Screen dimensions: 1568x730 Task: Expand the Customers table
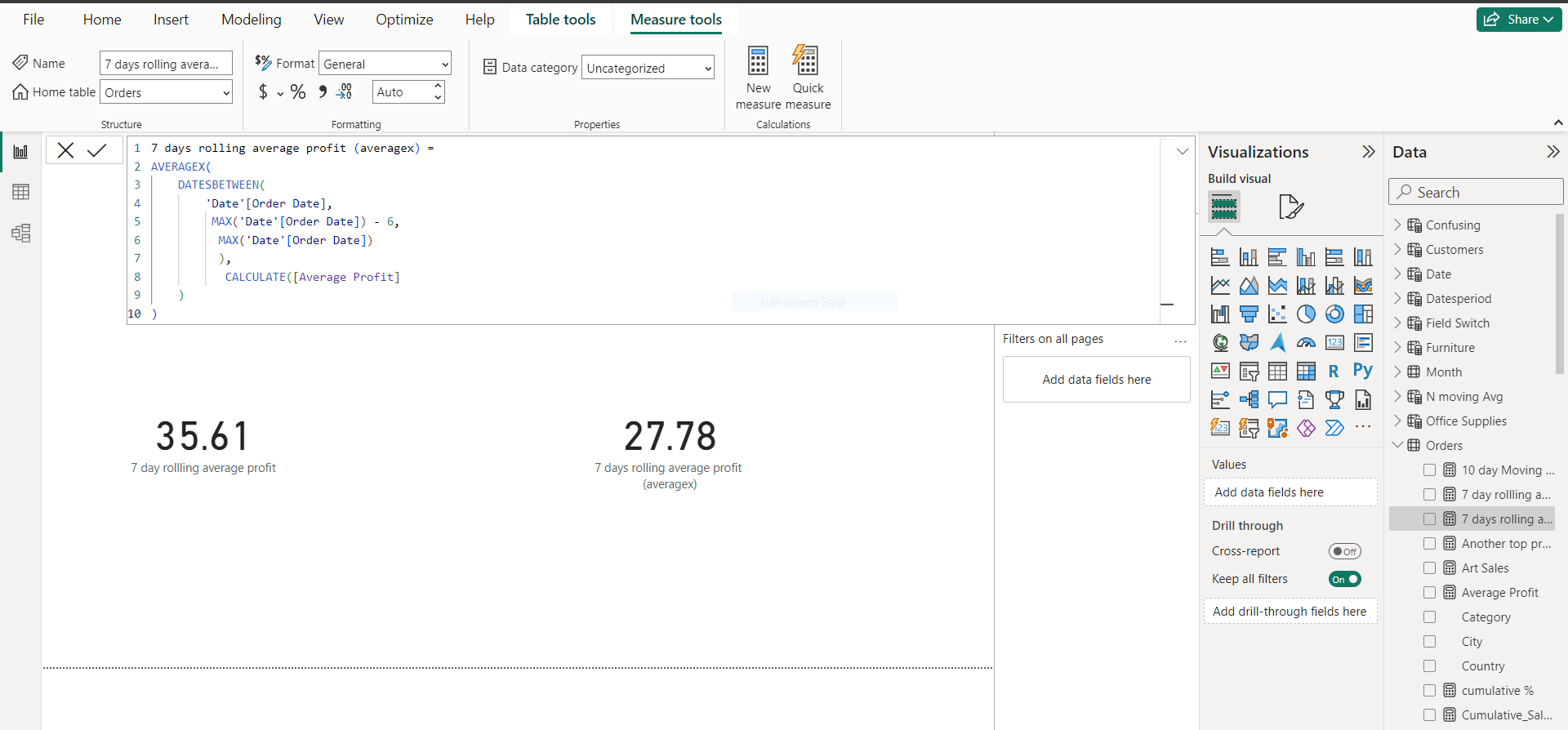click(1397, 250)
